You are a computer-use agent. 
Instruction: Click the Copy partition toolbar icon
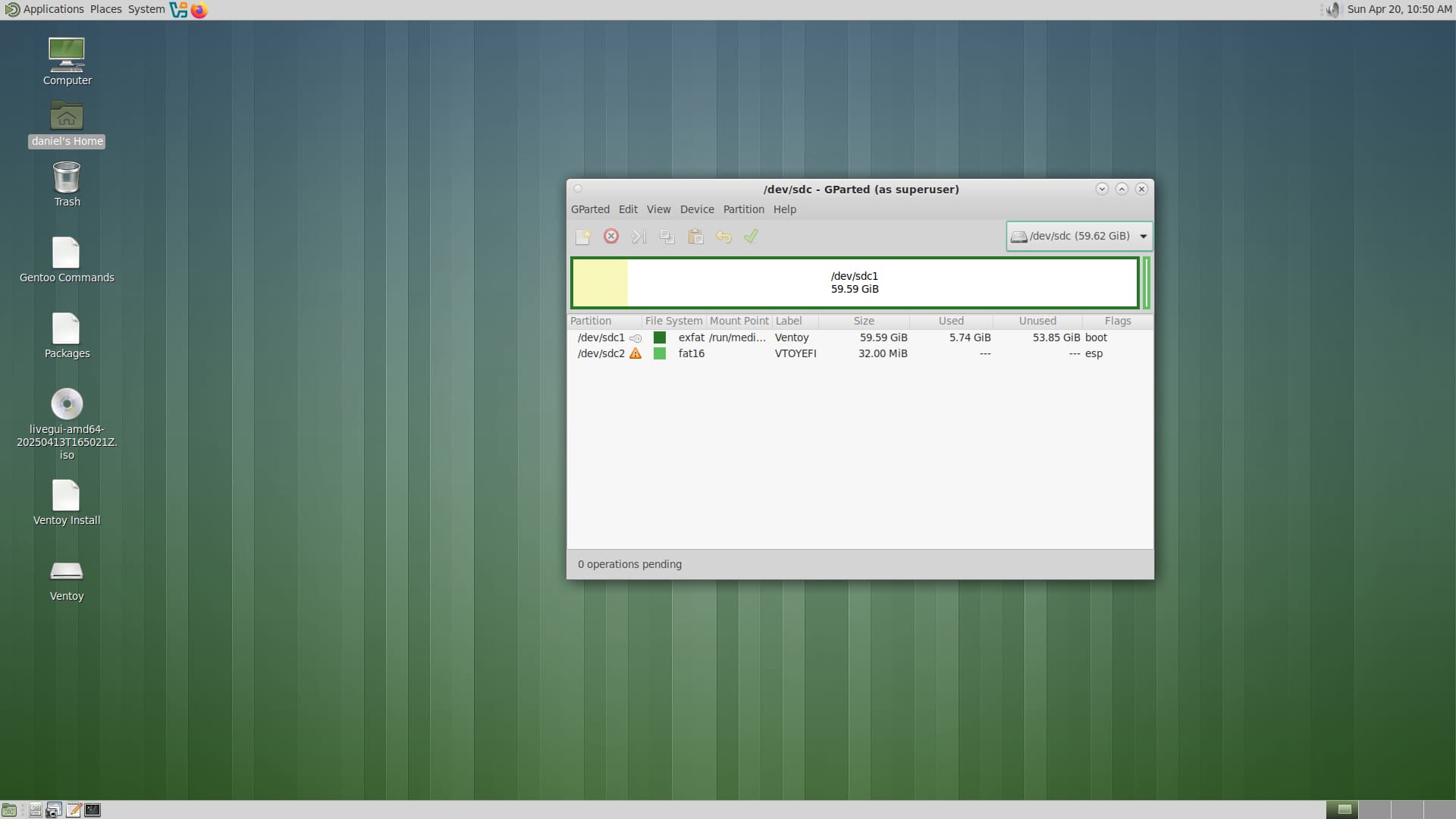pyautogui.click(x=667, y=237)
